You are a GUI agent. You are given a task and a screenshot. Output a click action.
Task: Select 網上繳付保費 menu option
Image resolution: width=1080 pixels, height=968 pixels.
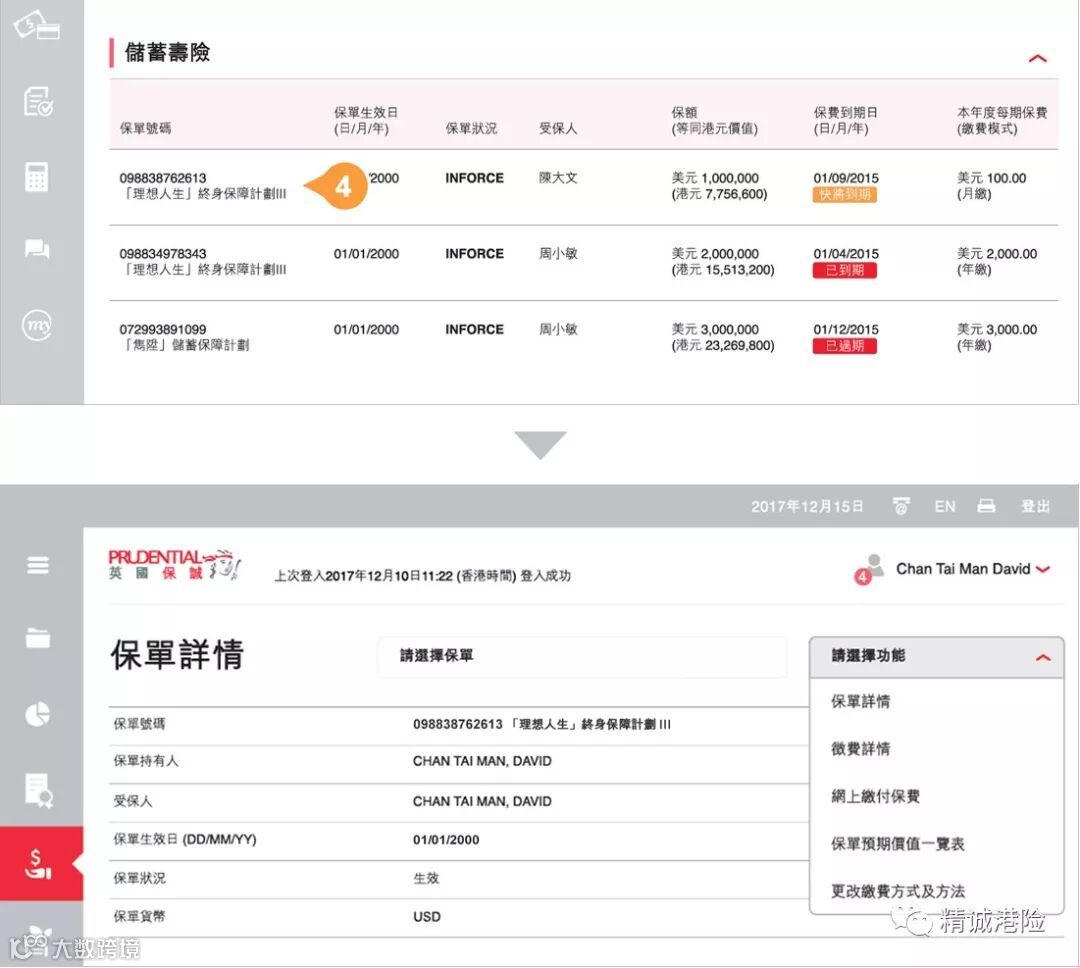point(875,796)
